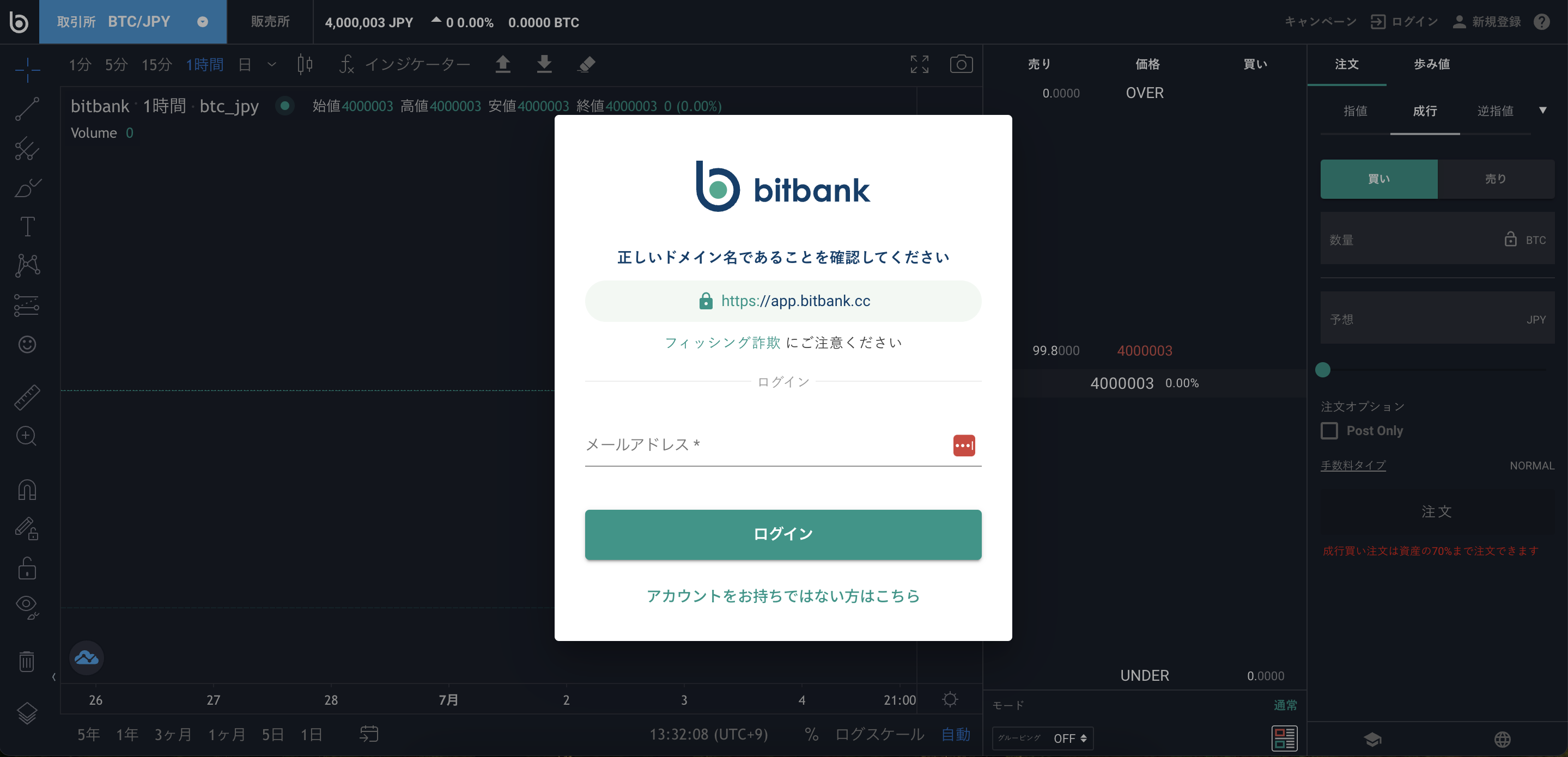
Task: Open the help question mark icon
Action: (1542, 22)
